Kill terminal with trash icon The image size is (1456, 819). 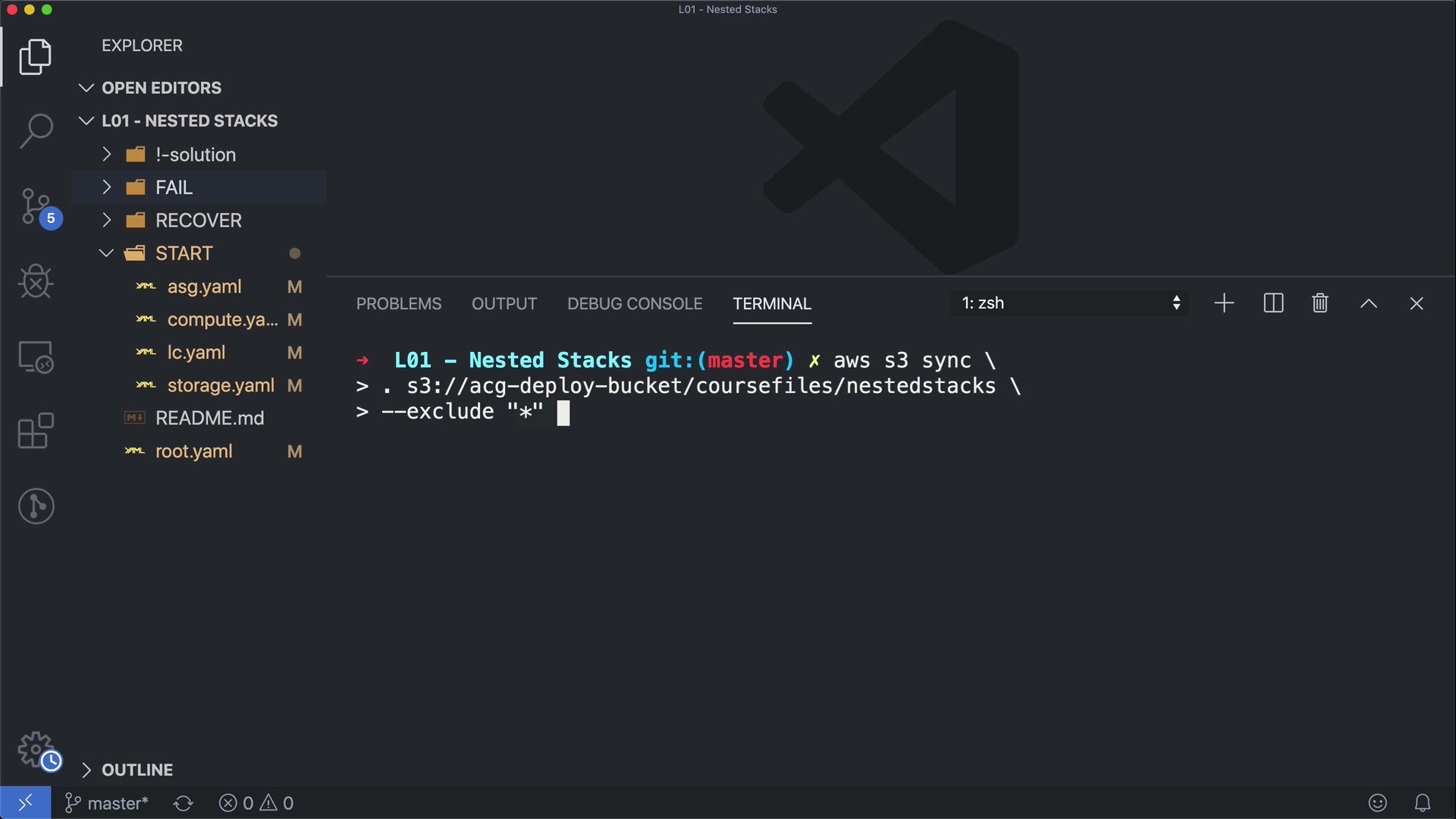point(1319,303)
